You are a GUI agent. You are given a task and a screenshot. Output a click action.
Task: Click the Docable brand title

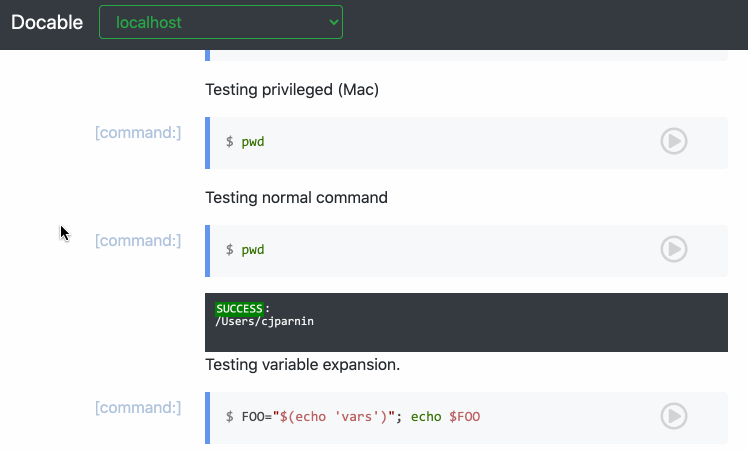coord(47,22)
